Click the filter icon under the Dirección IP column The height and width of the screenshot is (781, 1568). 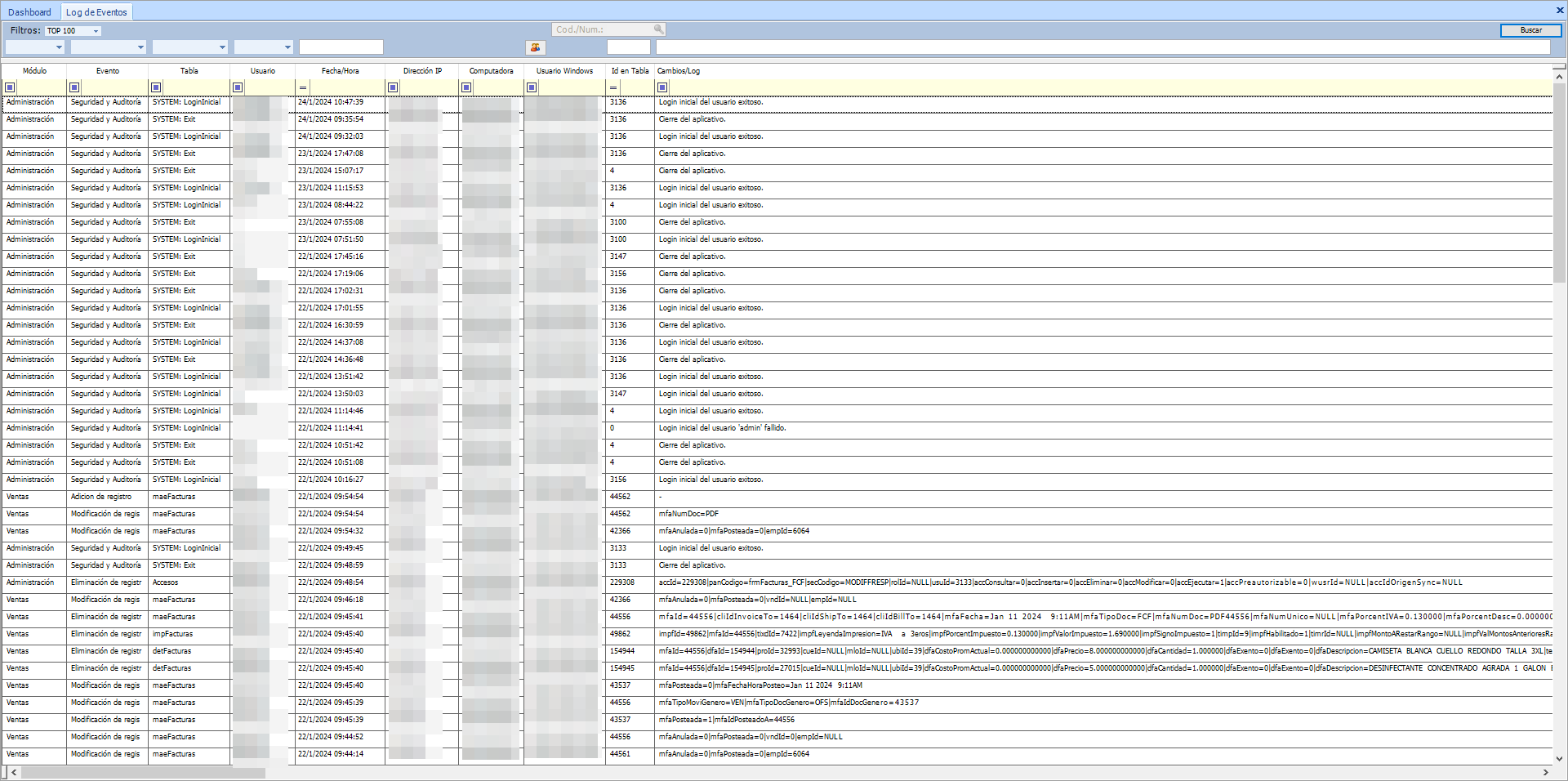coord(393,87)
